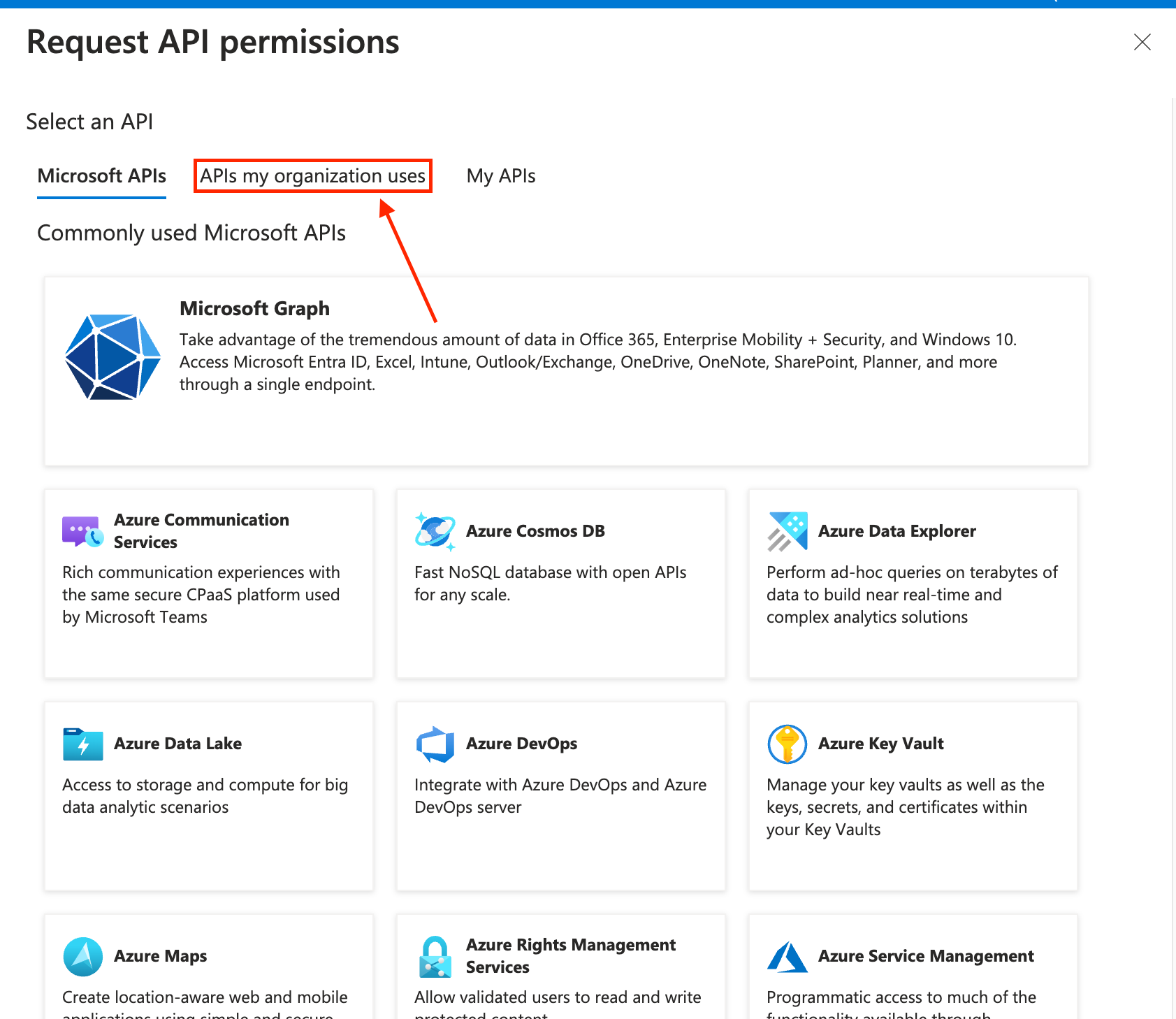
Task: Click the Microsoft Graph description text
Action: click(x=597, y=362)
